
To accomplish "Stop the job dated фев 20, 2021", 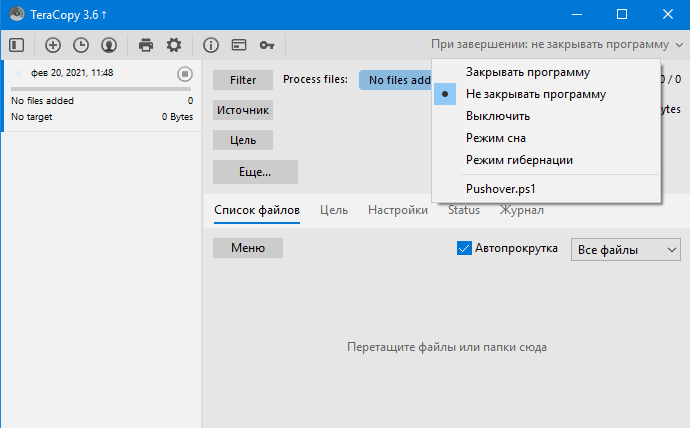I will (184, 73).
